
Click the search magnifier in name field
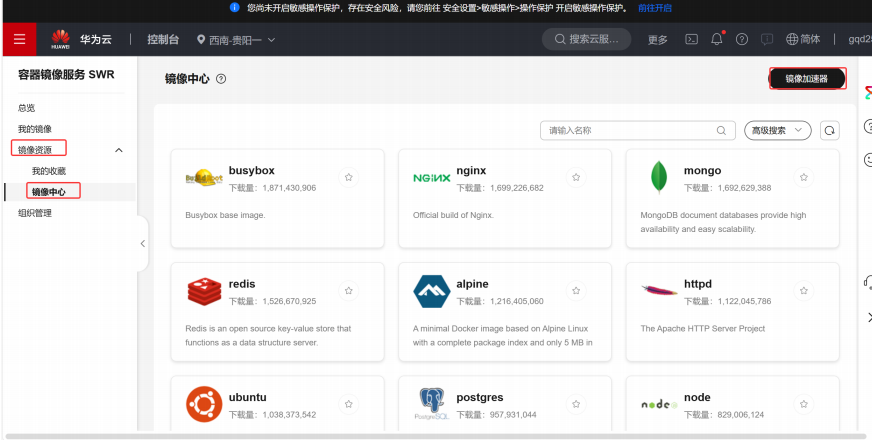(721, 130)
